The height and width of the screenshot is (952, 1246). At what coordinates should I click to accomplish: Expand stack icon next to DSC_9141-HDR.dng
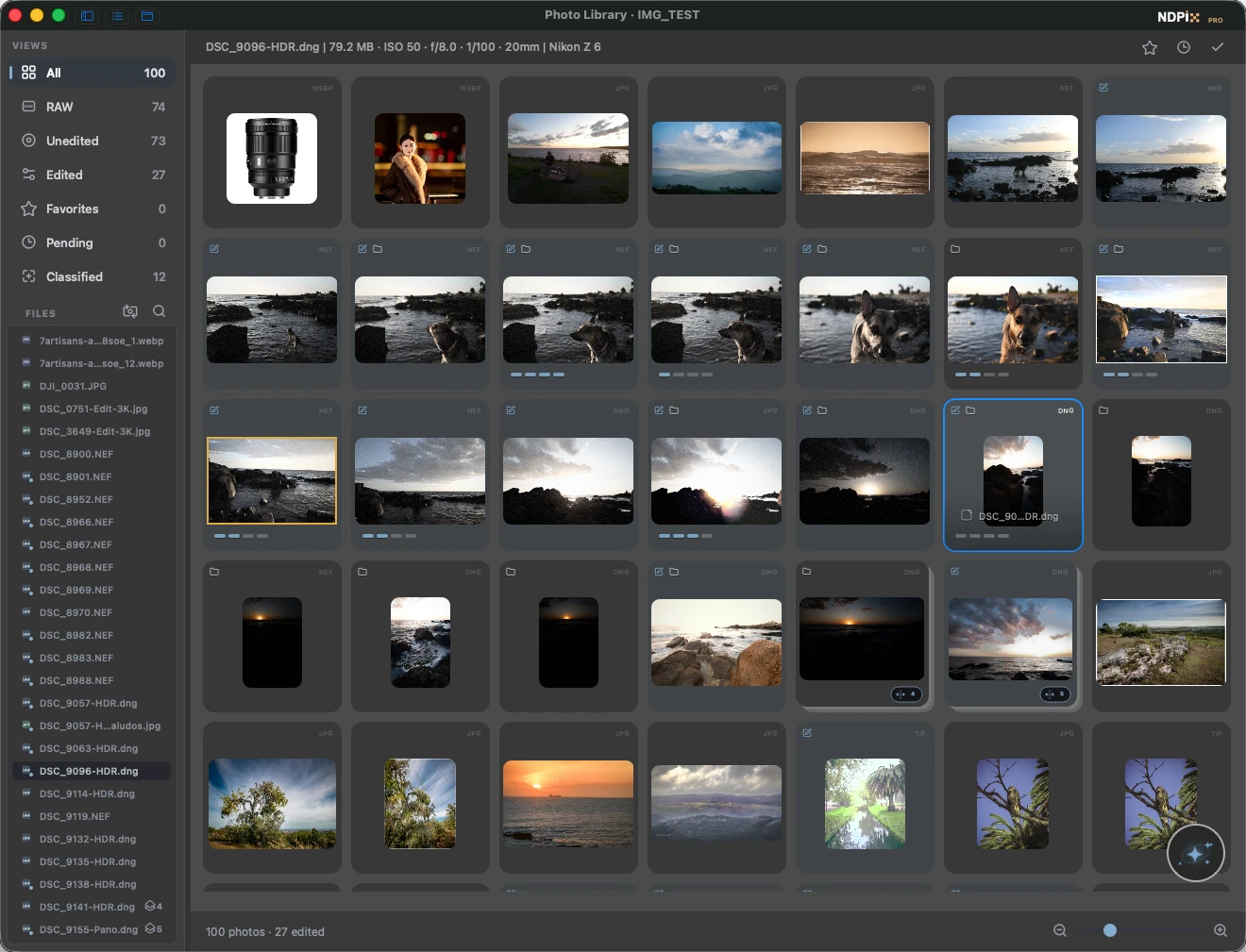point(153,907)
